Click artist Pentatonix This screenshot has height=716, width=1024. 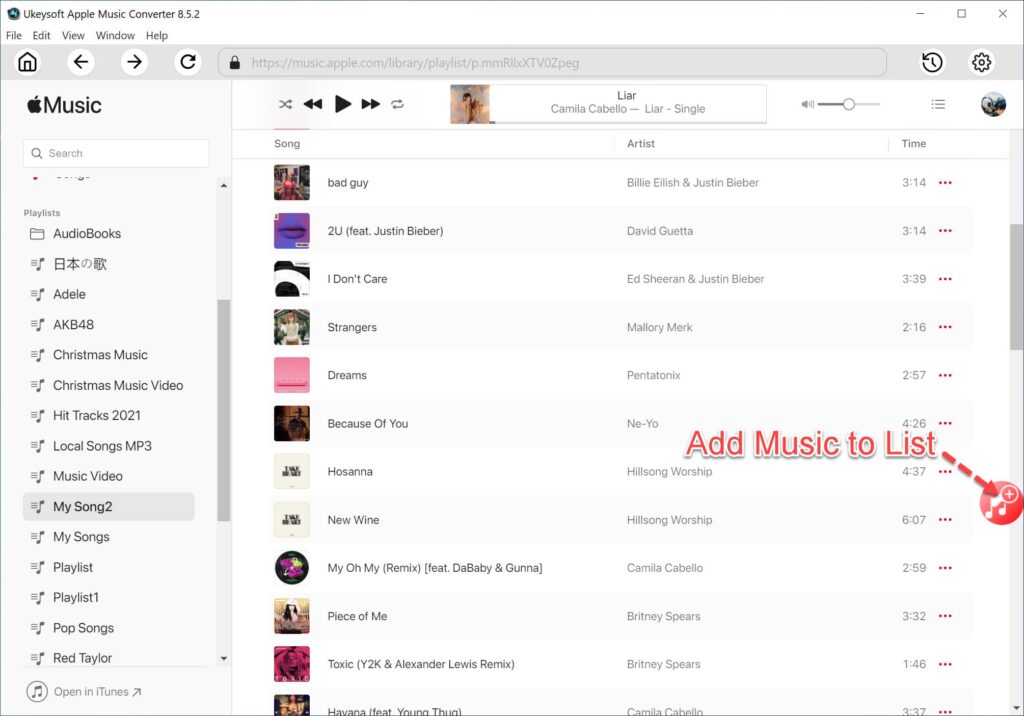pos(654,376)
